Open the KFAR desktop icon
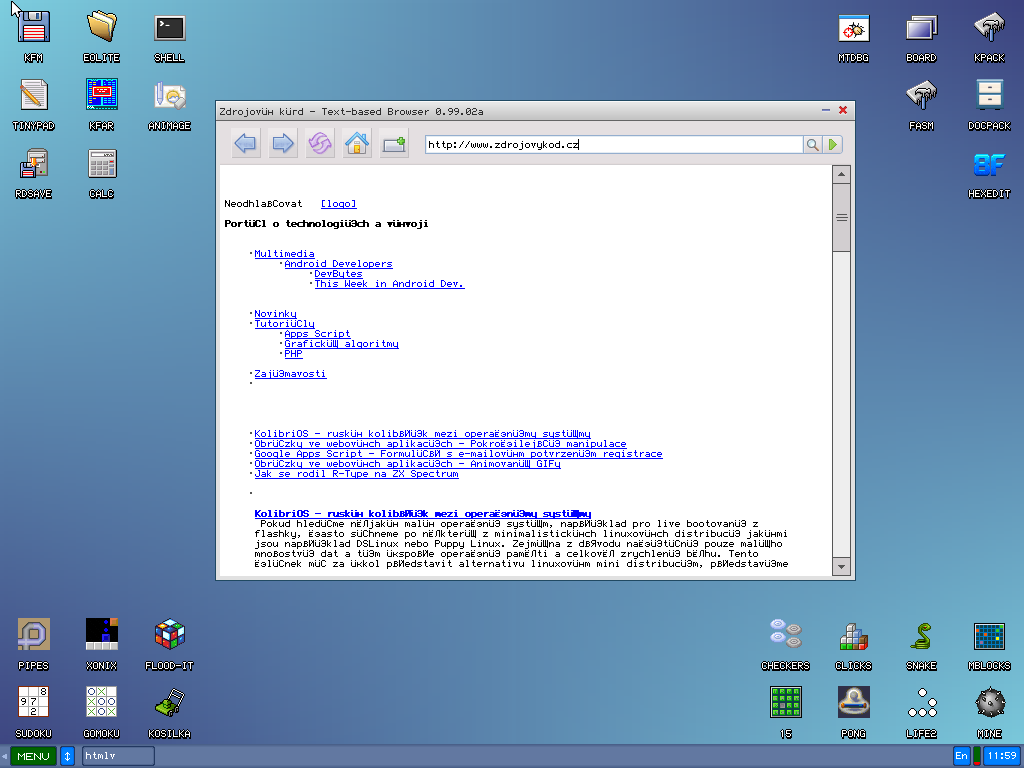The image size is (1024, 768). click(x=101, y=104)
